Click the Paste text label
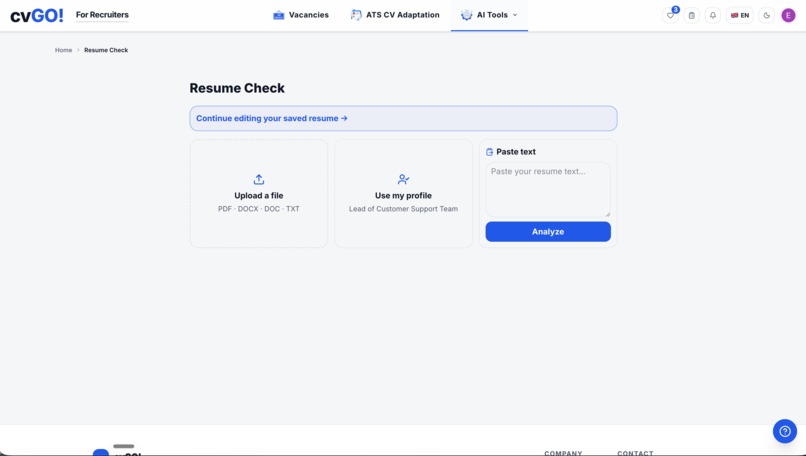 [516, 152]
